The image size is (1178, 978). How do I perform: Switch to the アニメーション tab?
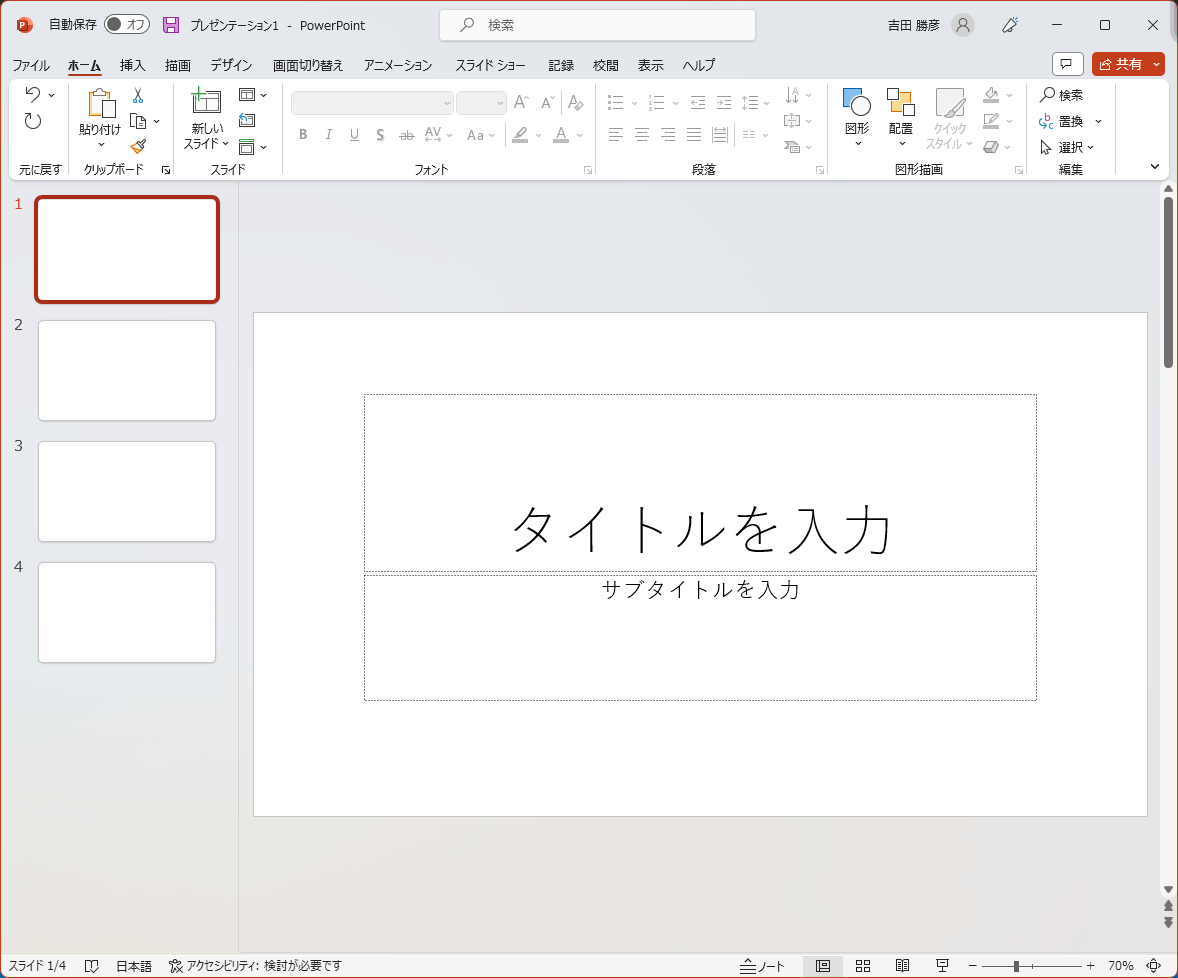click(397, 65)
